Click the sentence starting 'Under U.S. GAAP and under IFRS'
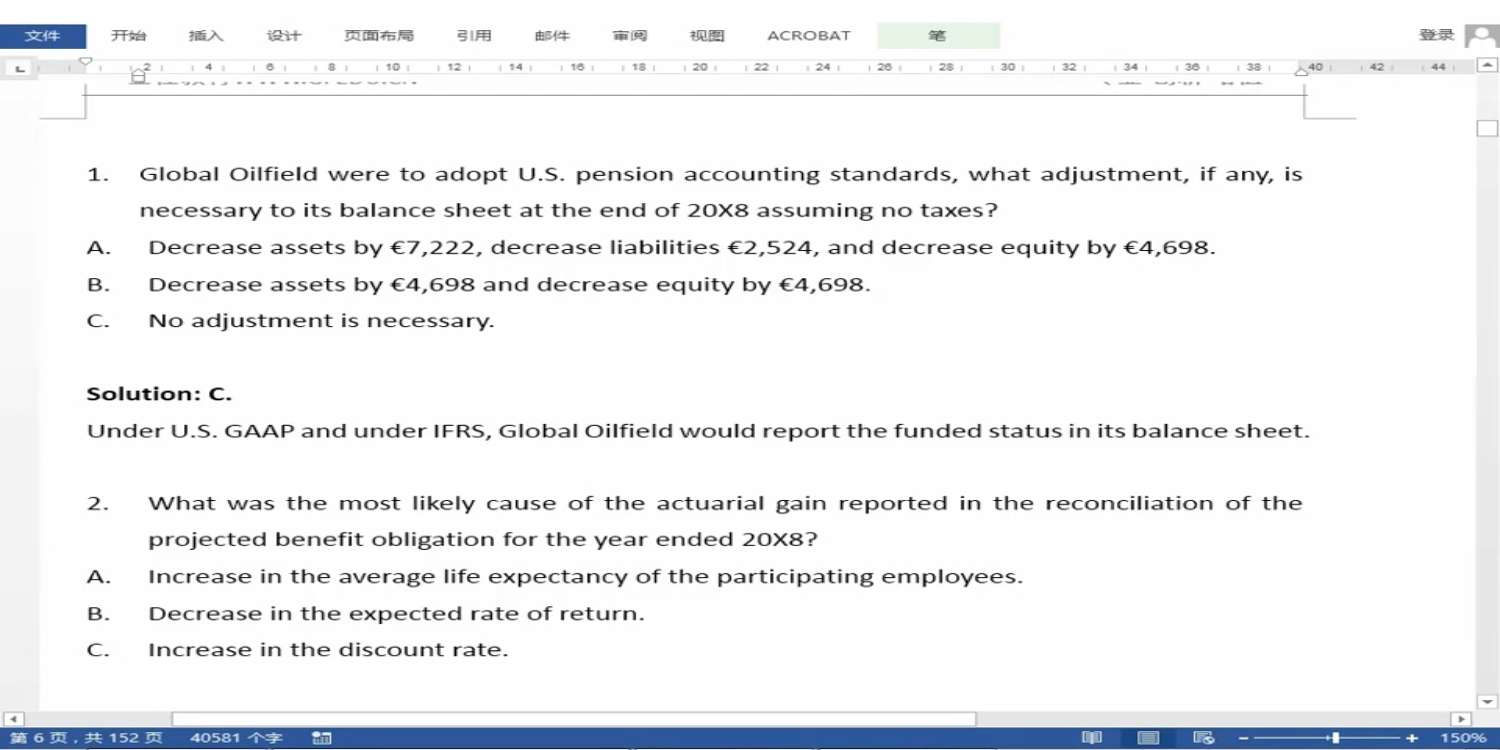The height and width of the screenshot is (750, 1500). (698, 431)
